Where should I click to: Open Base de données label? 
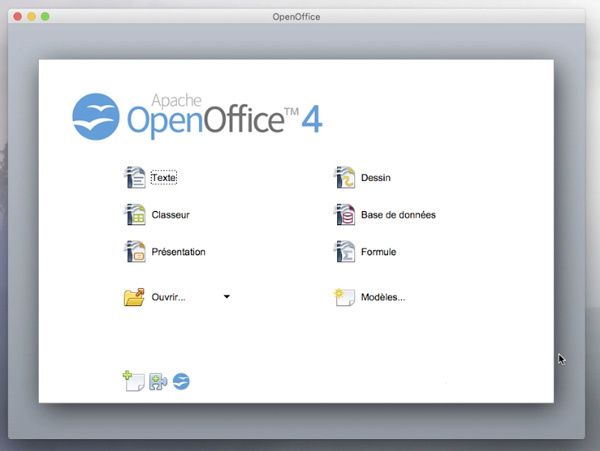click(398, 215)
